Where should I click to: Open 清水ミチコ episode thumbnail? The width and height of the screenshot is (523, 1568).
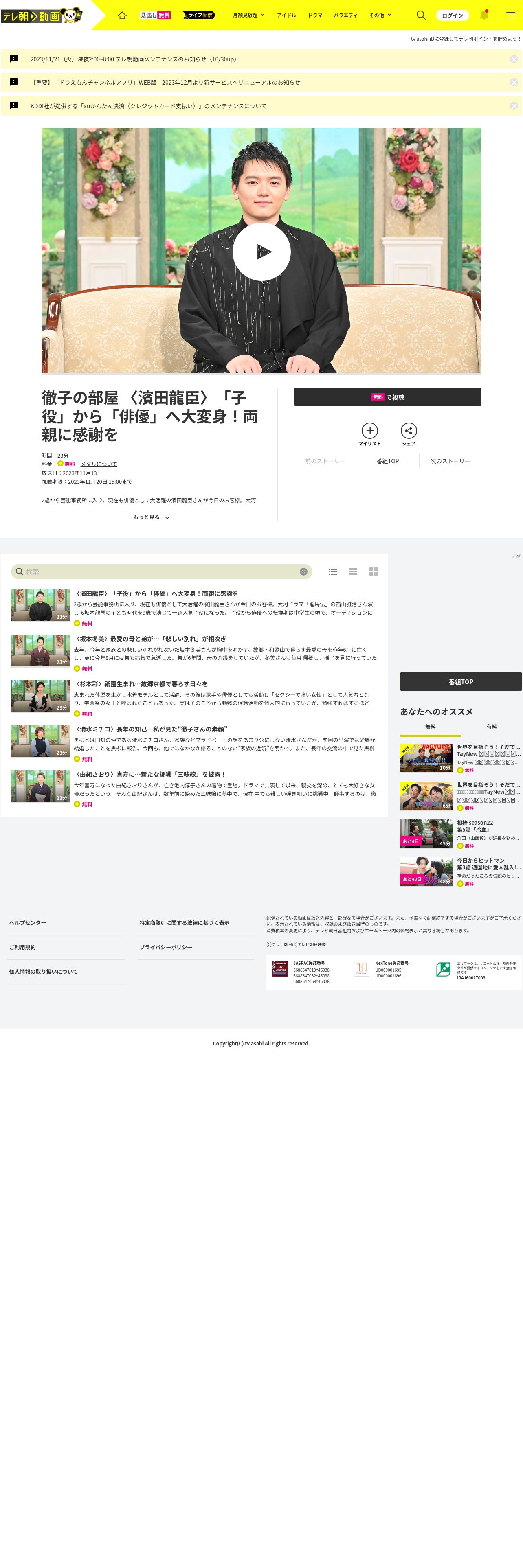(40, 741)
